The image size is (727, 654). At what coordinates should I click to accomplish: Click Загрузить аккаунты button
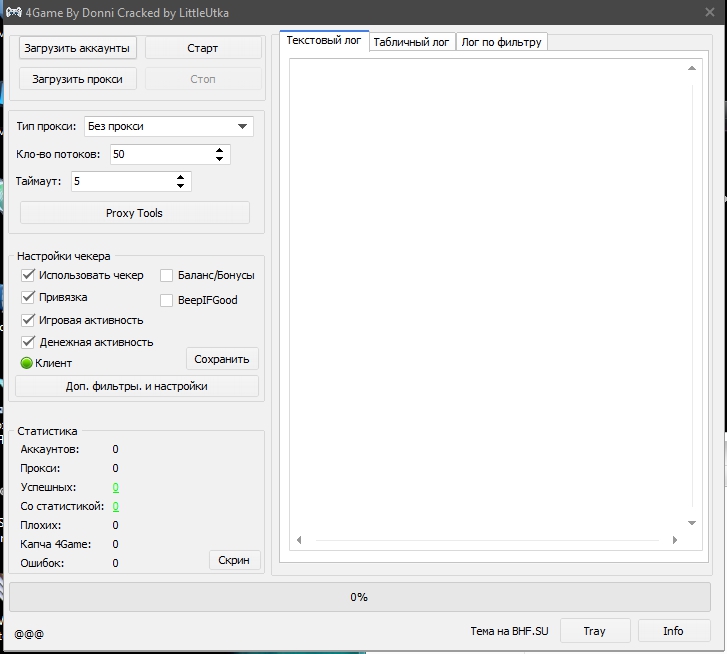tap(77, 48)
